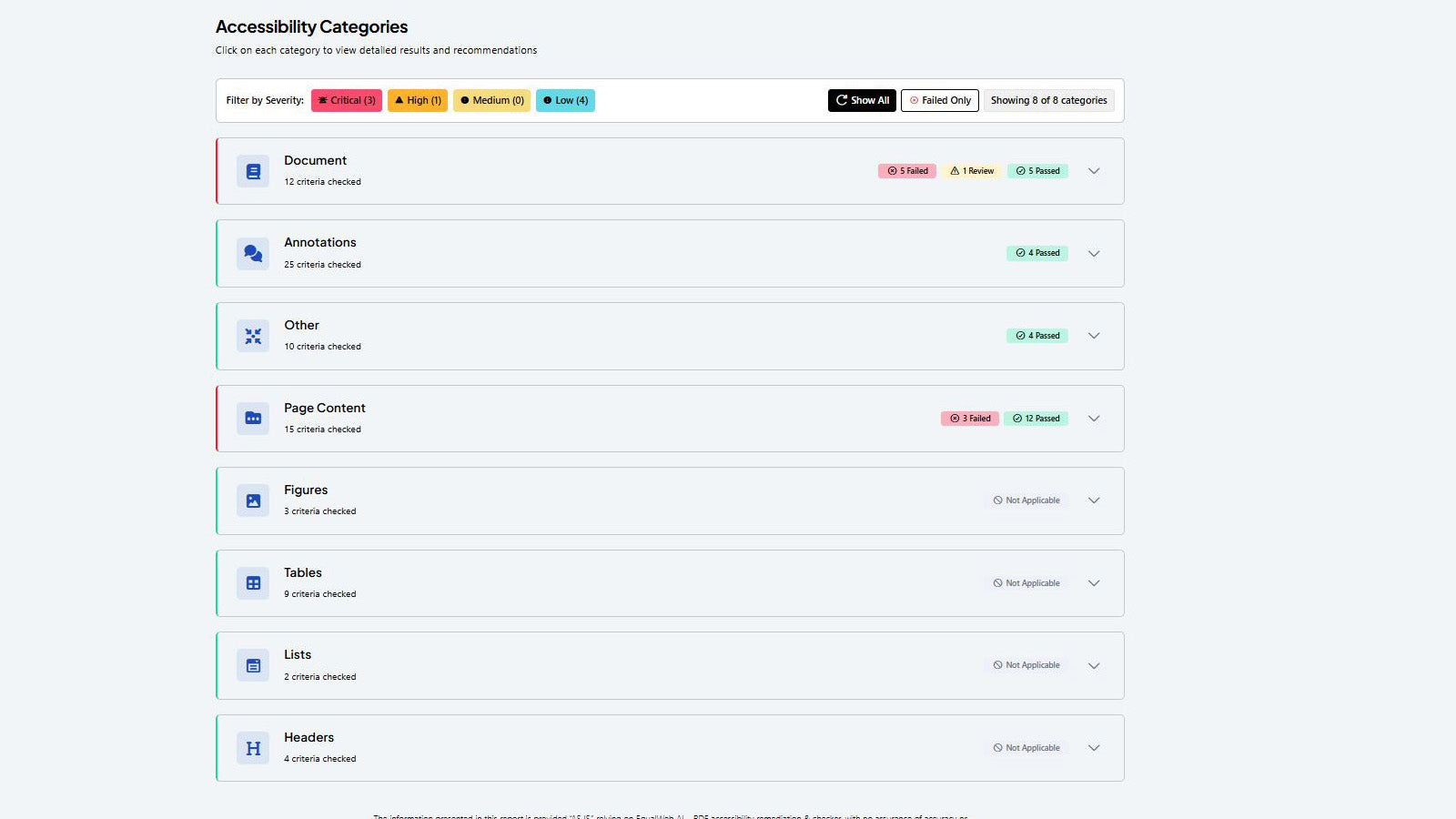Click '9 criteria checked' under Tables
The width and height of the screenshot is (1456, 819).
(320, 594)
